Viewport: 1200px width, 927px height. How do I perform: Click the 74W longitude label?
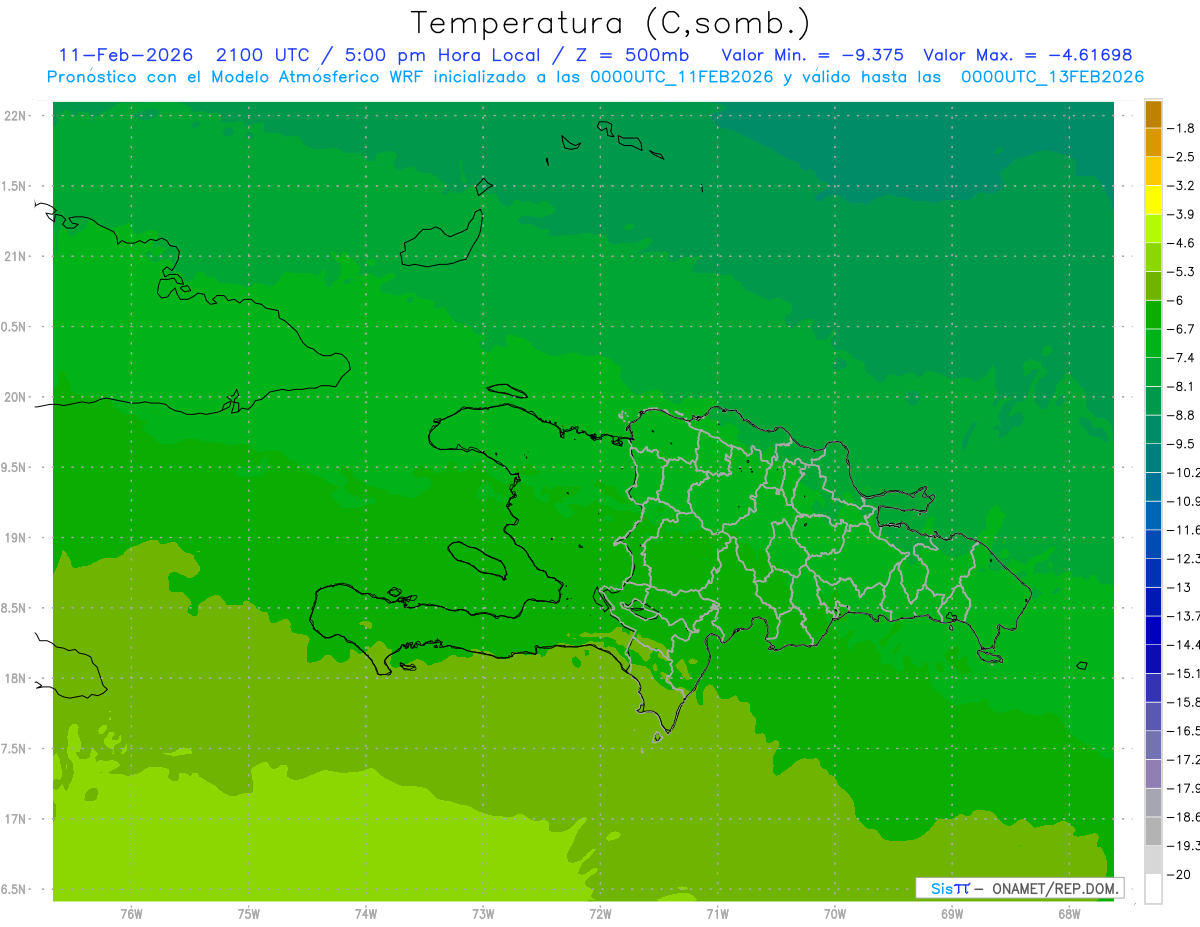pos(366,914)
